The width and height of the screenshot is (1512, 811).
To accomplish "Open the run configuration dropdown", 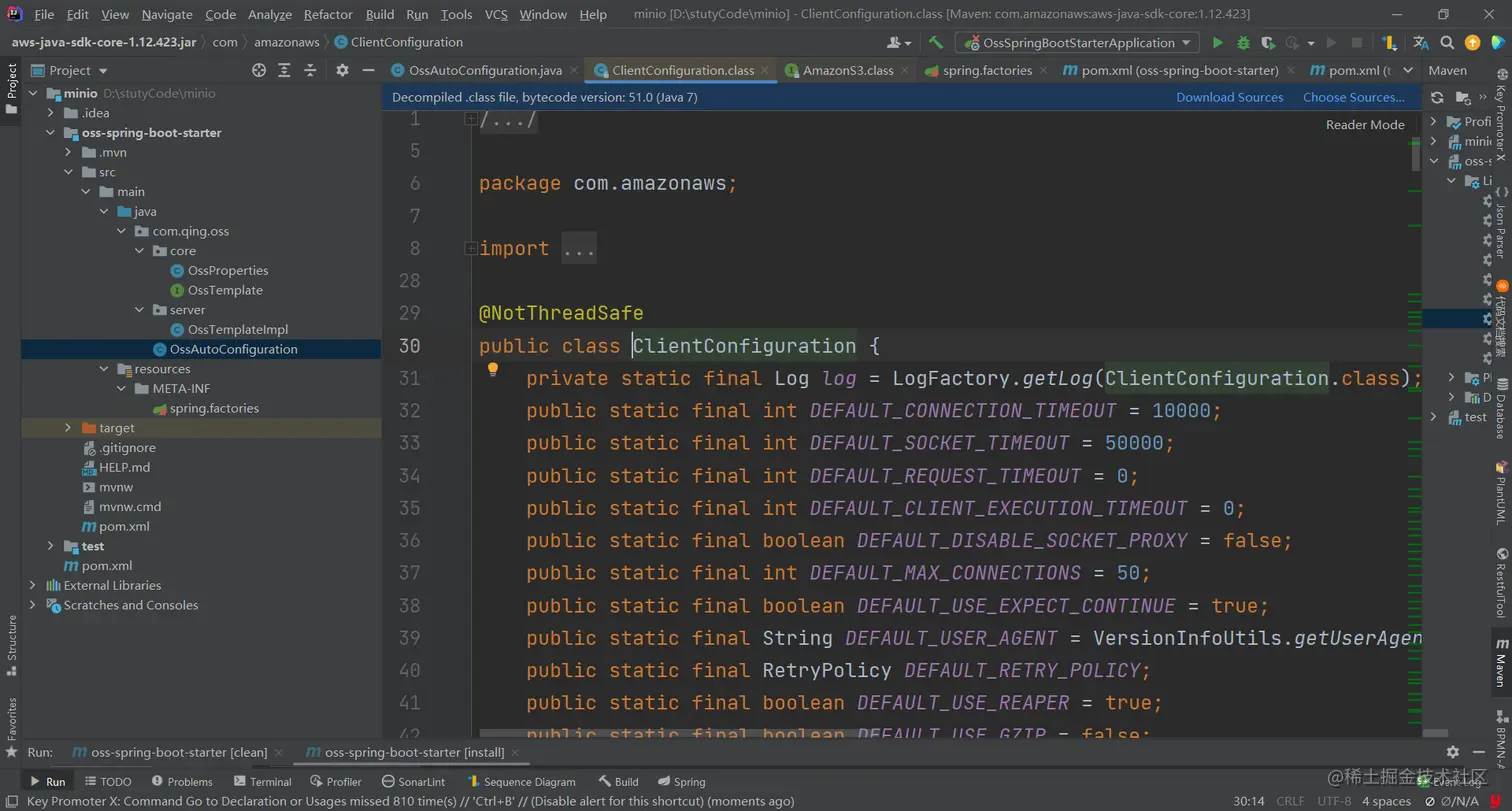I will pos(1076,43).
